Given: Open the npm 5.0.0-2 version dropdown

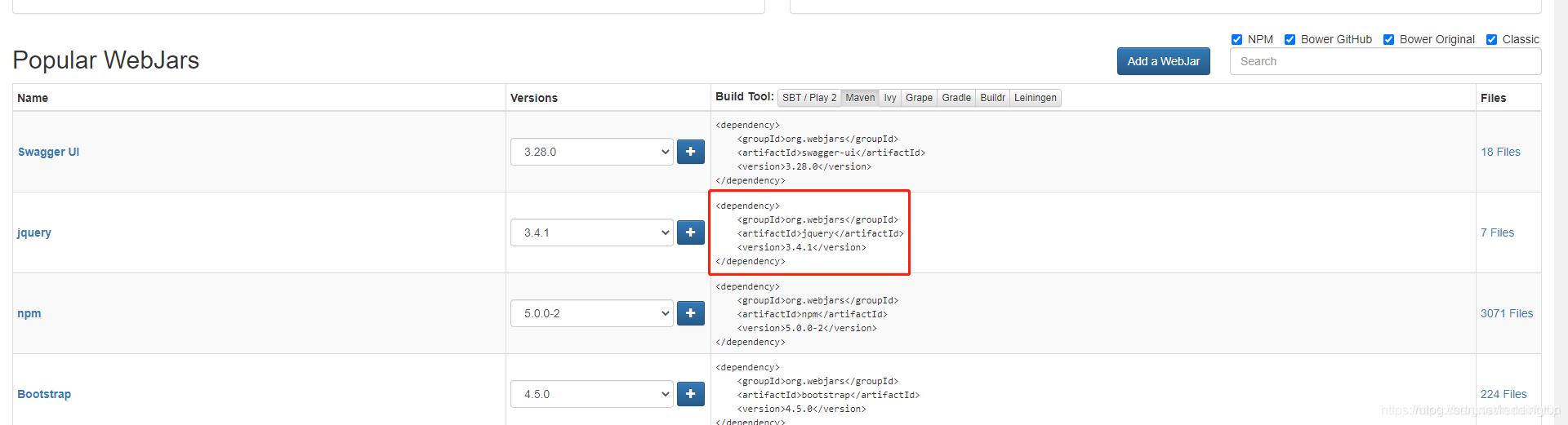Looking at the screenshot, I should 592,313.
